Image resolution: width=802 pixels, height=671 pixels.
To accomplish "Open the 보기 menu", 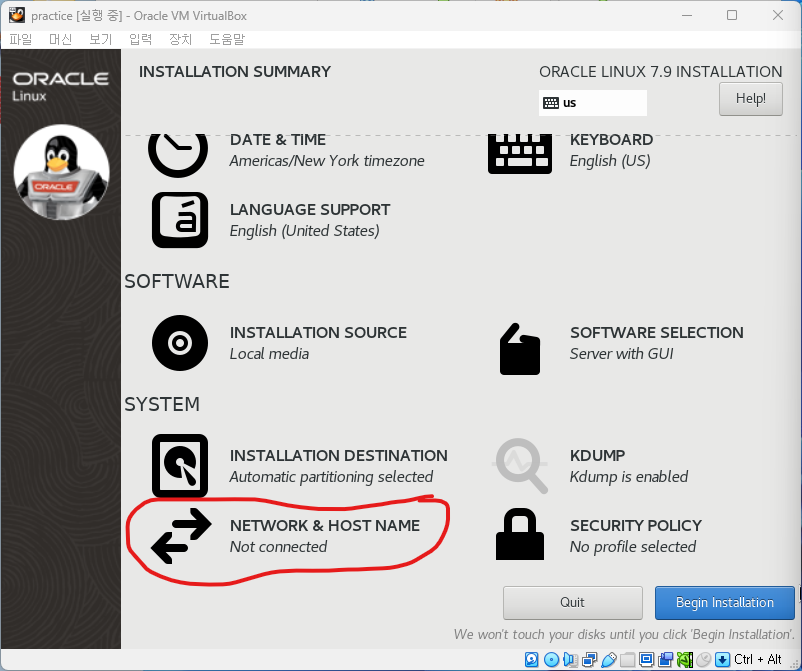I will 100,39.
